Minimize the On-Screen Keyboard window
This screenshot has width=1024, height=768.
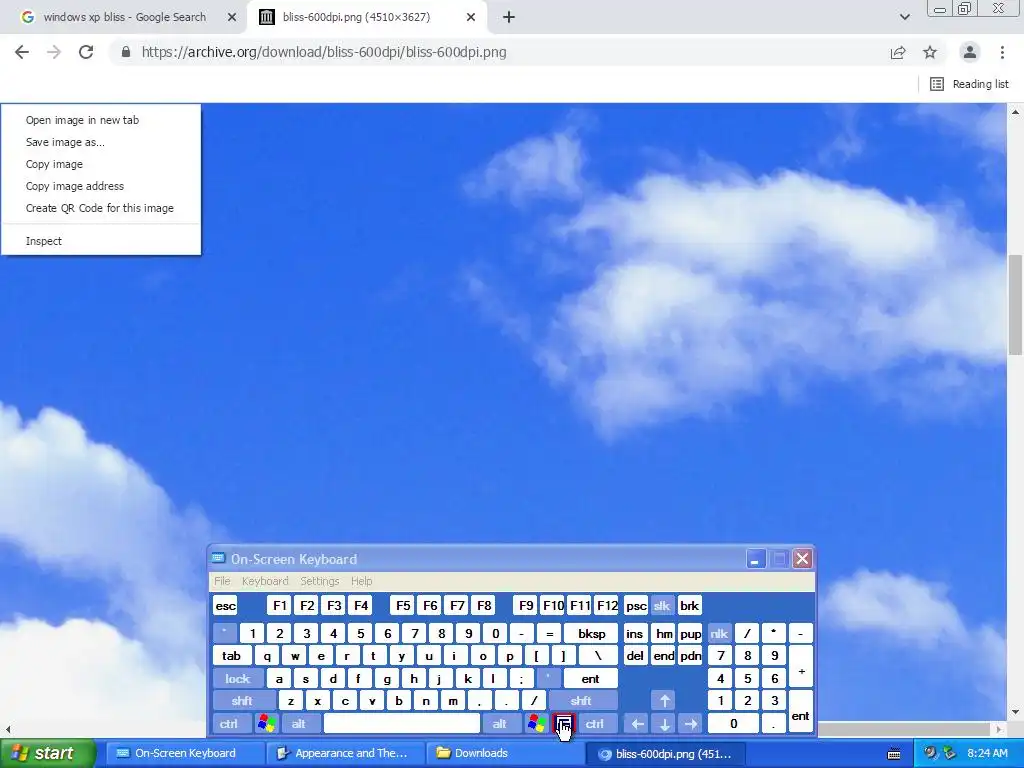(x=755, y=559)
